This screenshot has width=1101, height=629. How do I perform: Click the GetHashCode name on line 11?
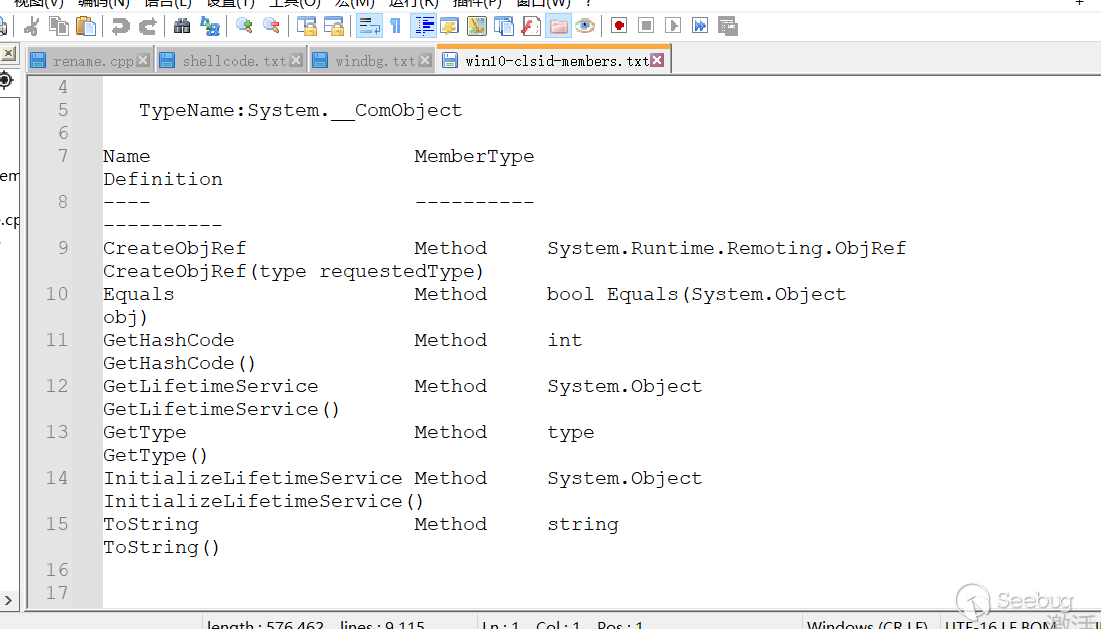click(169, 340)
